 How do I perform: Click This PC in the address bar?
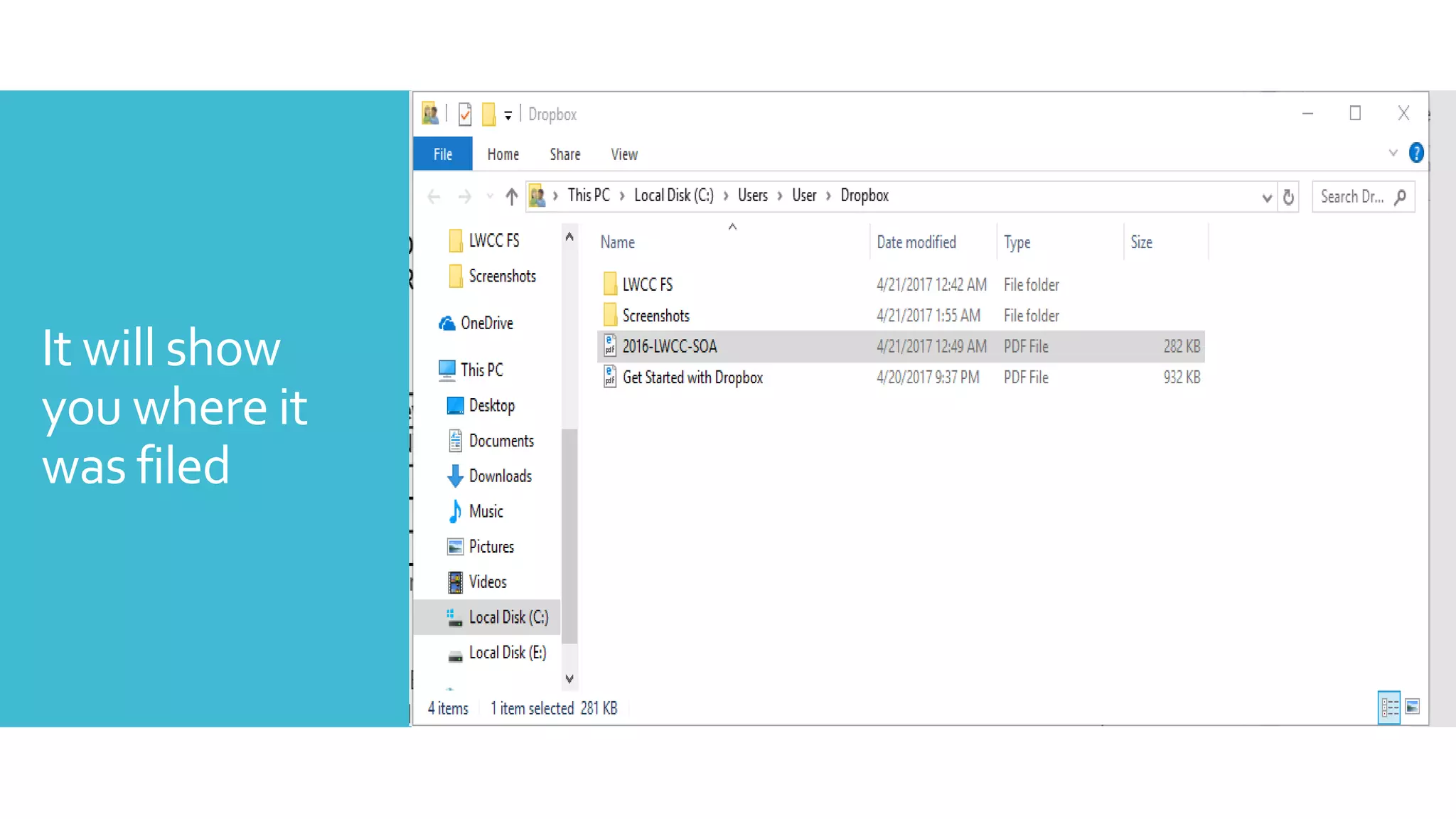[x=589, y=196]
